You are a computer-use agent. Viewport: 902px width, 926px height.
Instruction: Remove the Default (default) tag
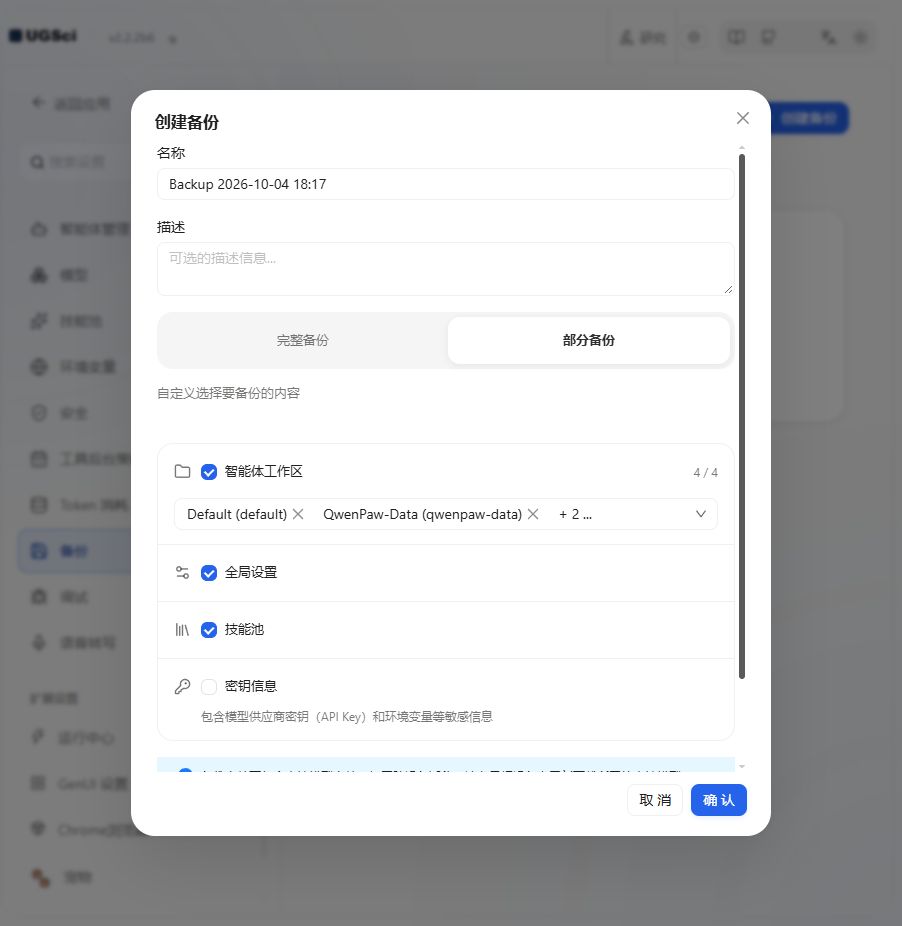[x=298, y=514]
